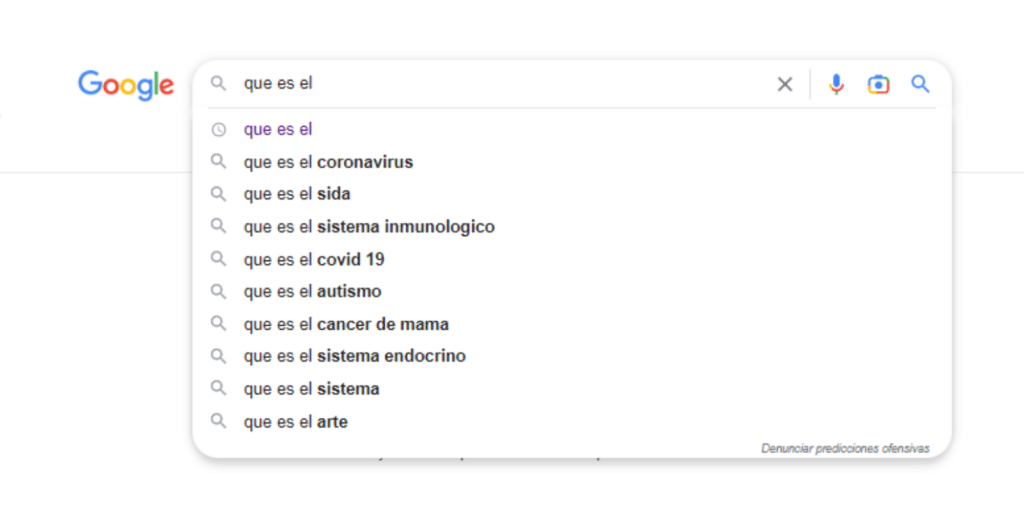Pick suggestion 'que es el sistema endocrino'
This screenshot has width=1024, height=512.
click(x=571, y=357)
